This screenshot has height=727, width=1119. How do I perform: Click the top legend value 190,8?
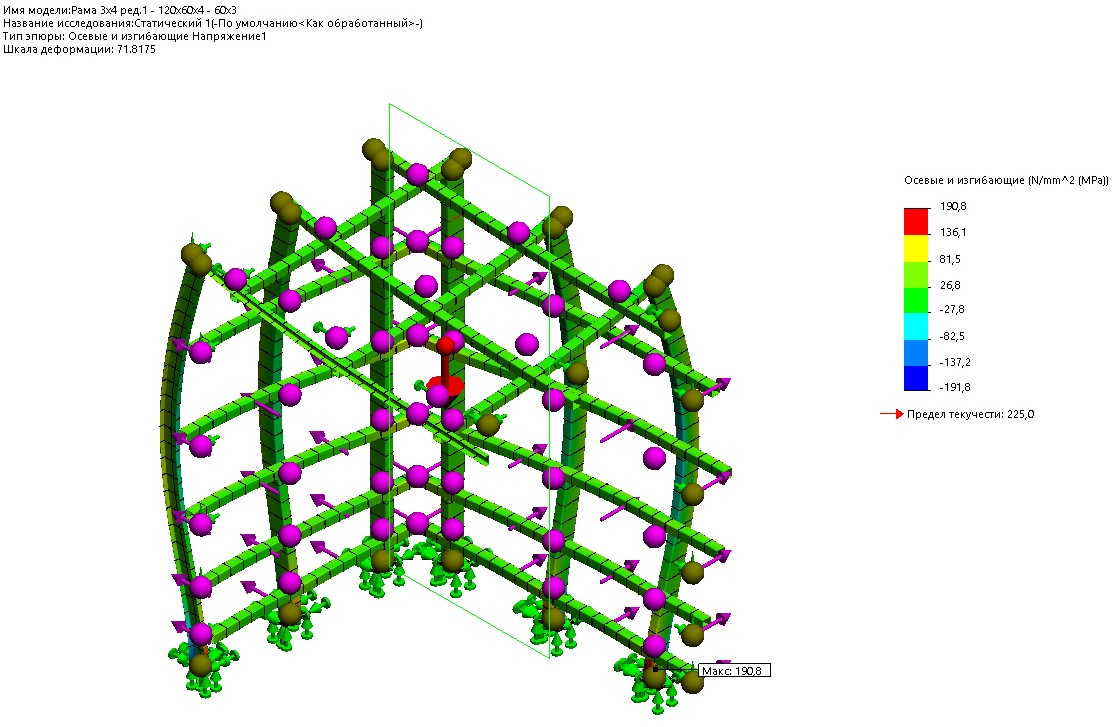pos(952,207)
